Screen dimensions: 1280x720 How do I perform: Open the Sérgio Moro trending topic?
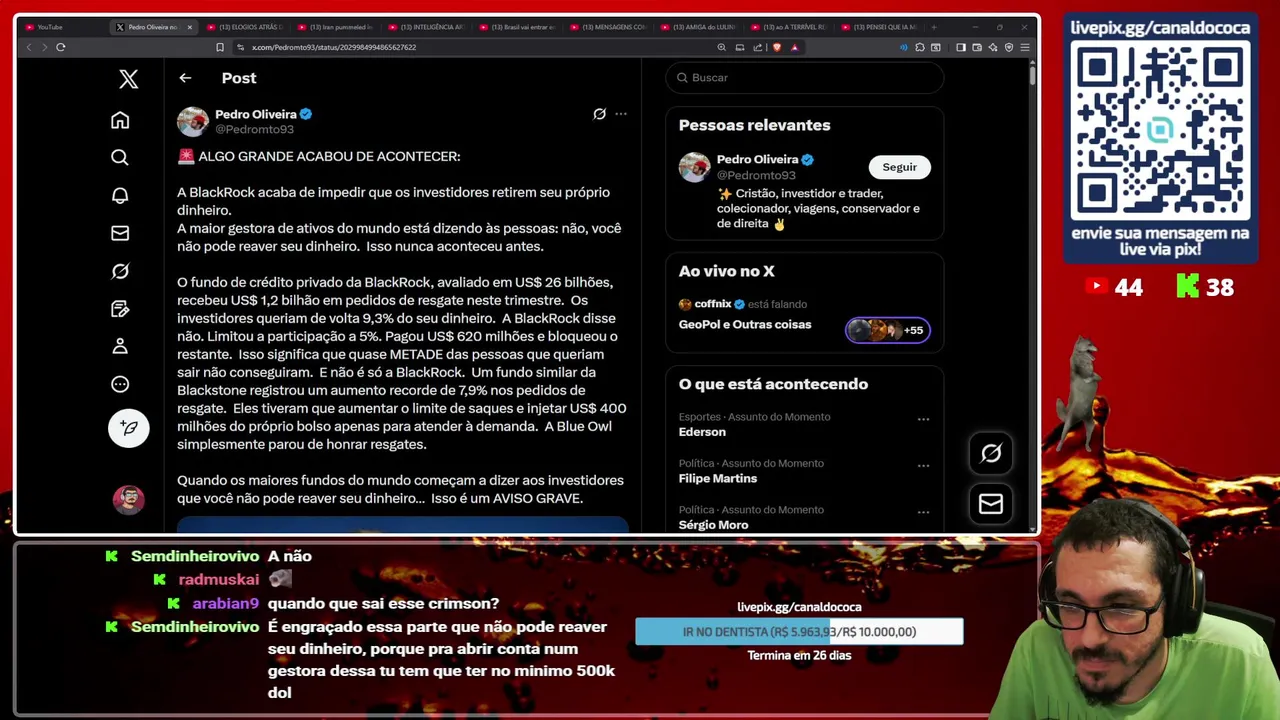click(x=713, y=525)
